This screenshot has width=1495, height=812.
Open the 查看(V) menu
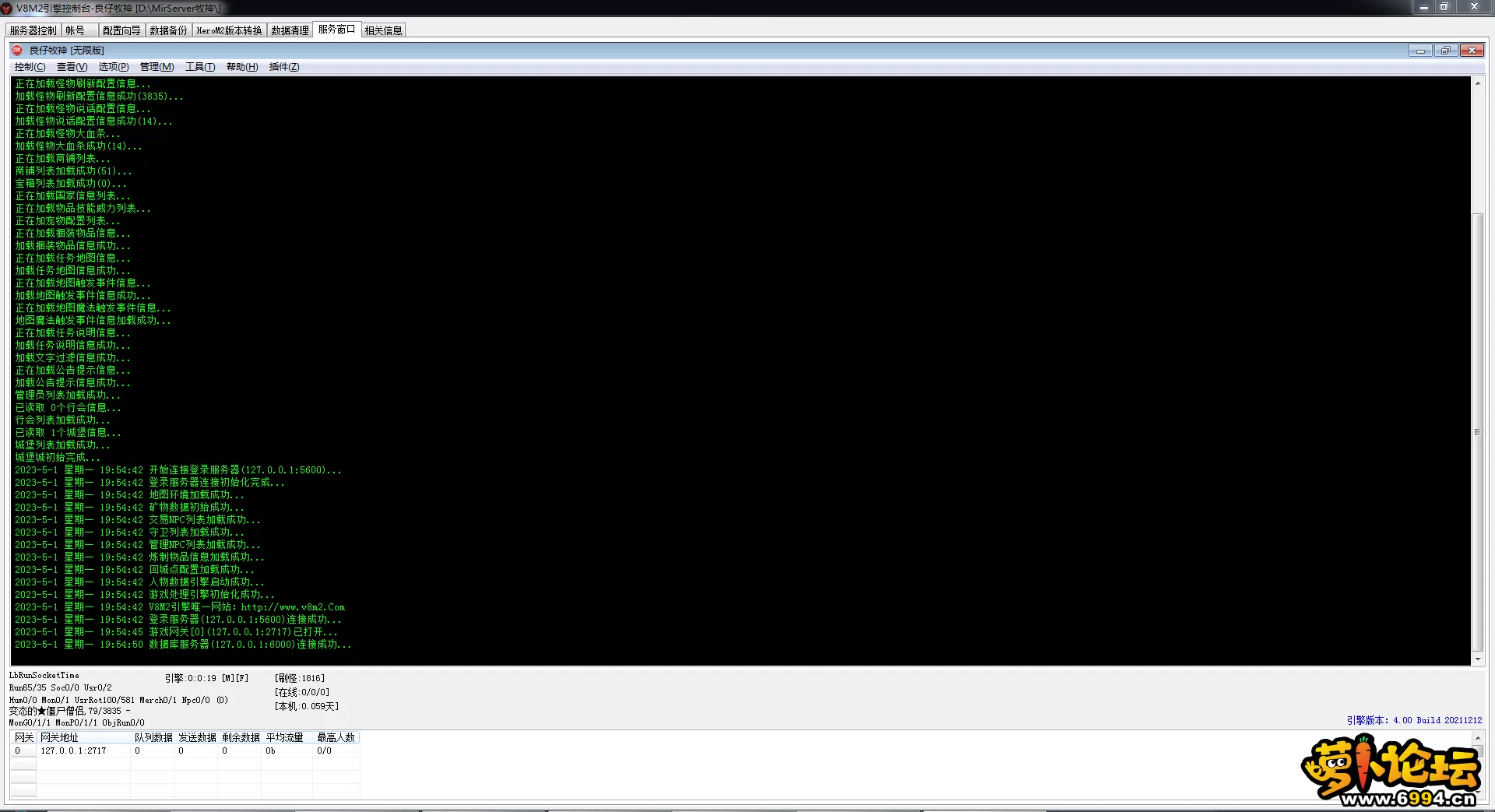pos(72,67)
